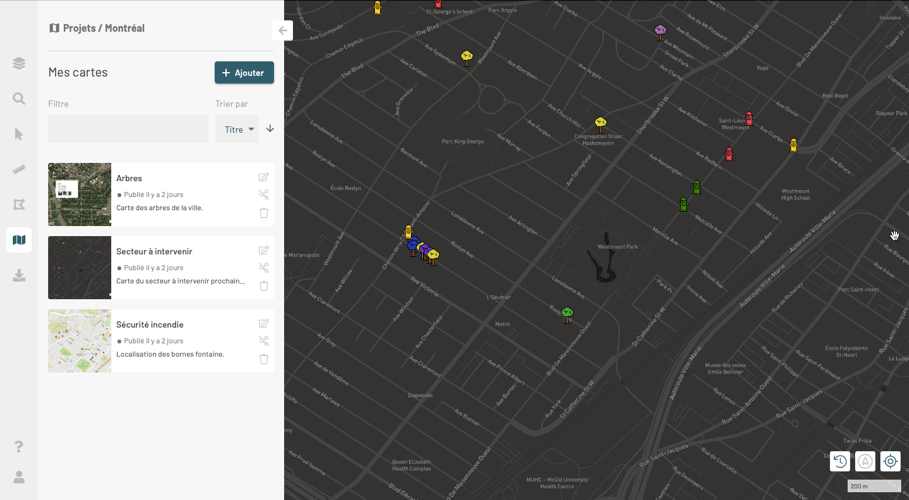Collapse the side panel with arrow
Screen dimensions: 909x500
pos(283,31)
